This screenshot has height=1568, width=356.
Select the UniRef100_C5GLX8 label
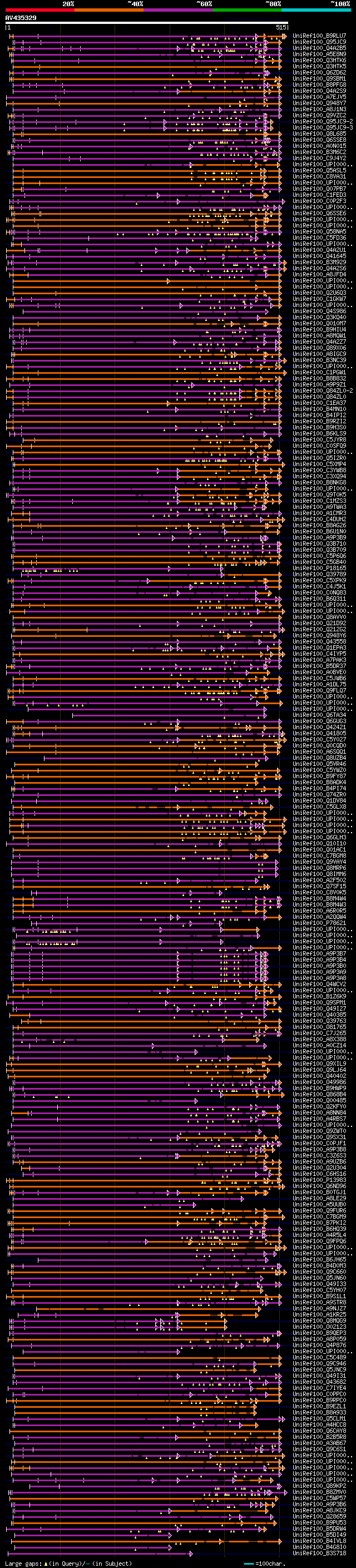[x=319, y=807]
